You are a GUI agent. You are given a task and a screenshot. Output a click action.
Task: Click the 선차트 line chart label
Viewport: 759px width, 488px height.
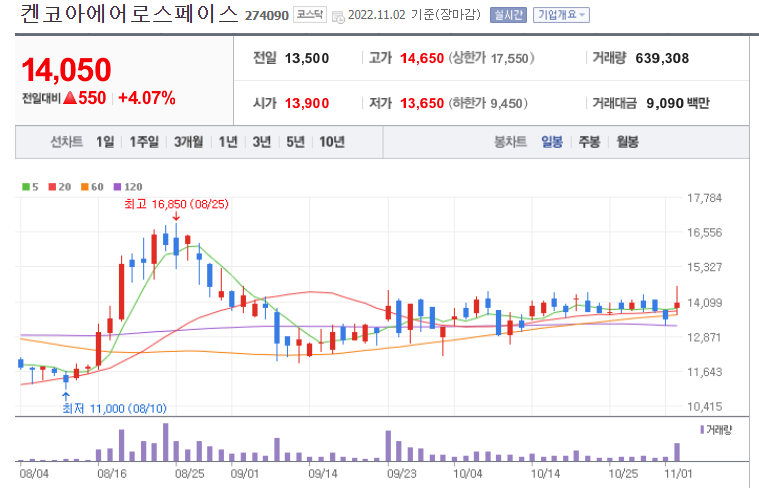click(67, 142)
